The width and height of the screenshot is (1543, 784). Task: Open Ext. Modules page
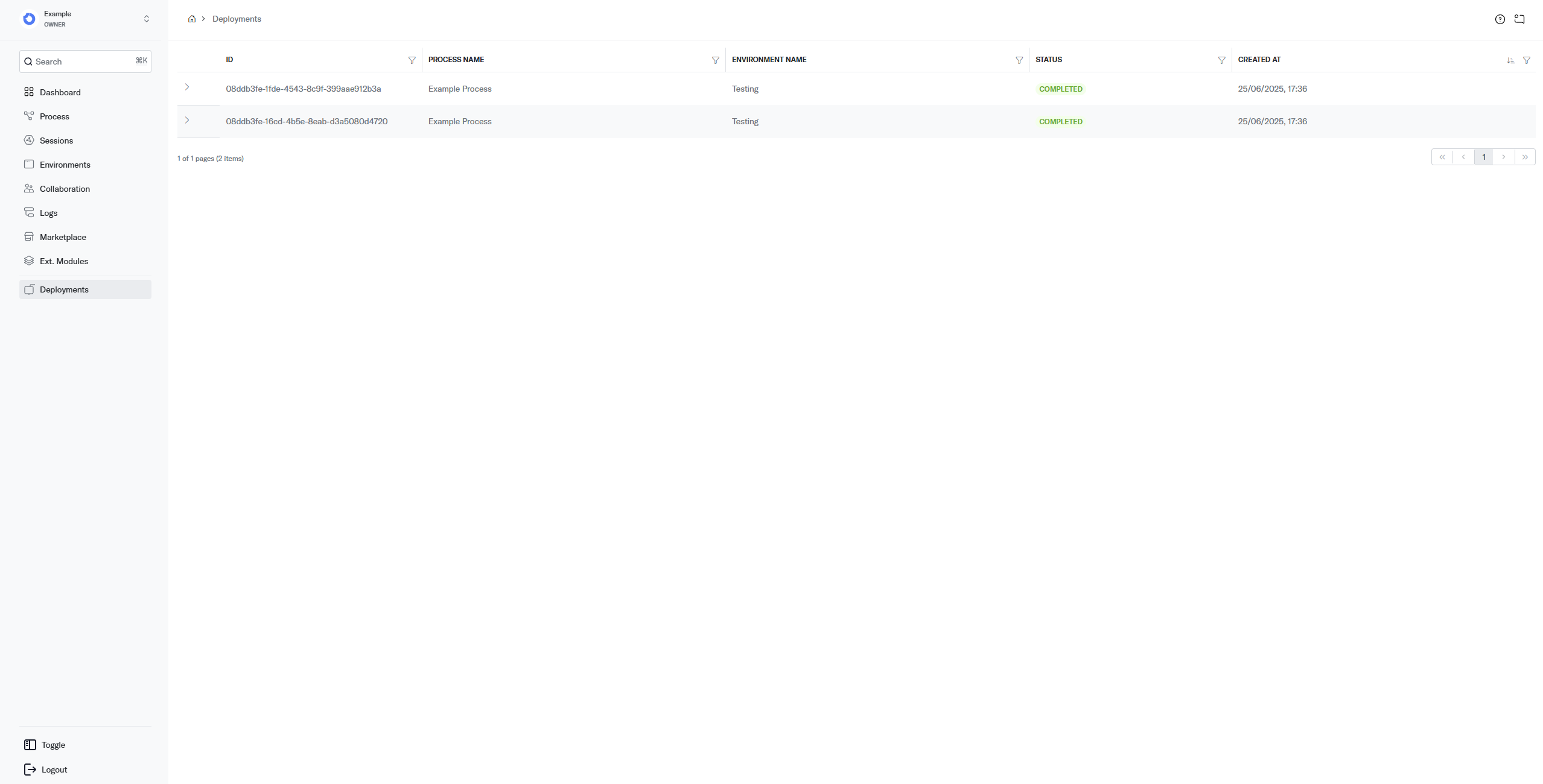click(x=85, y=261)
